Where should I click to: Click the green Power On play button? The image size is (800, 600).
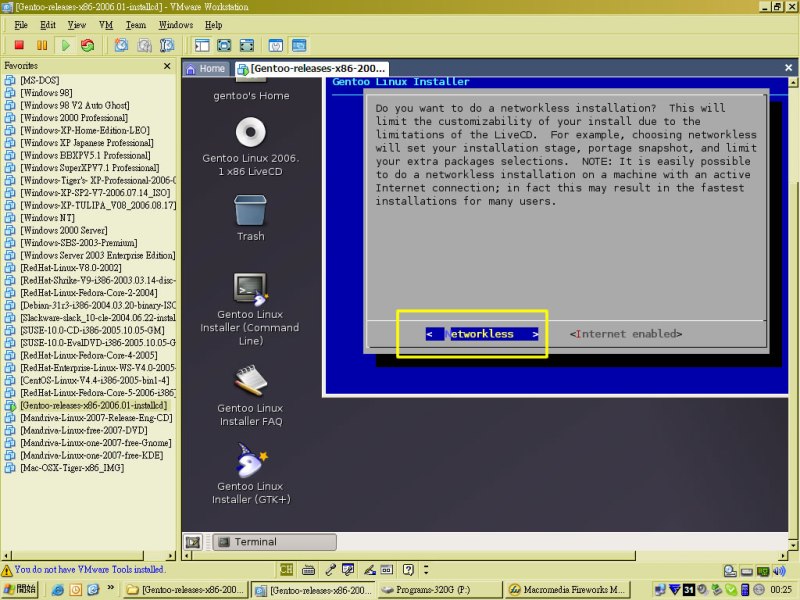[65, 45]
